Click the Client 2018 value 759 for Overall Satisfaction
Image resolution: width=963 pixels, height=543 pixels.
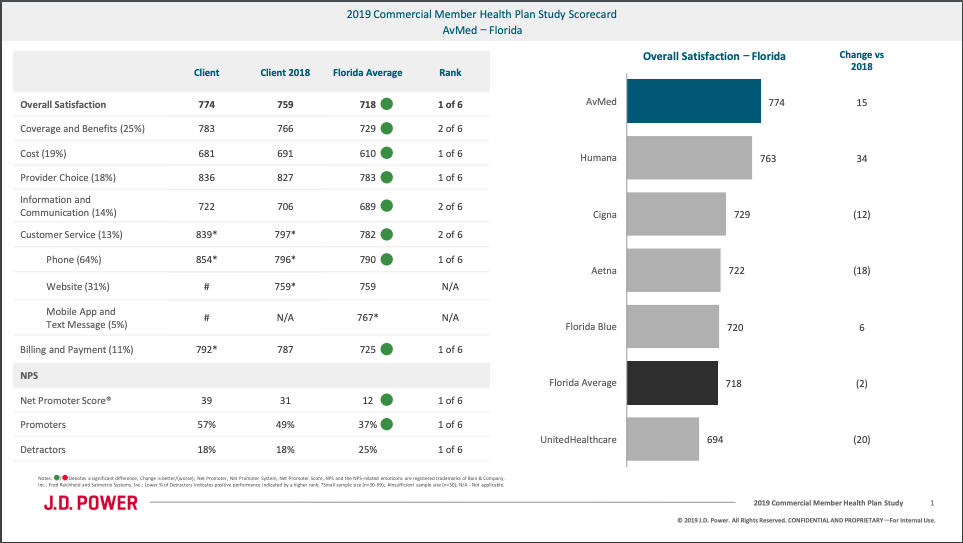coord(285,104)
